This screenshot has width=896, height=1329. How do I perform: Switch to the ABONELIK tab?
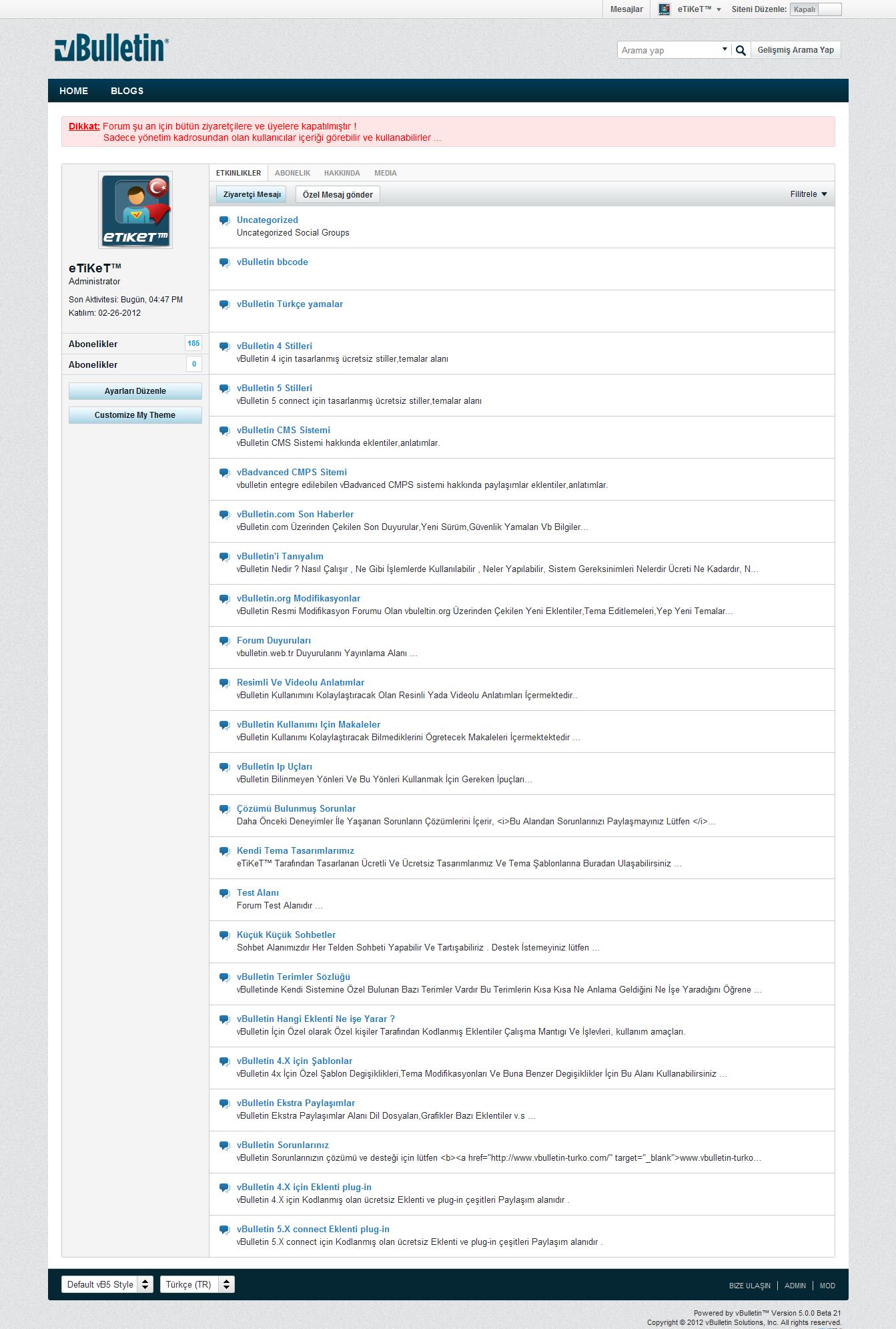pos(292,173)
